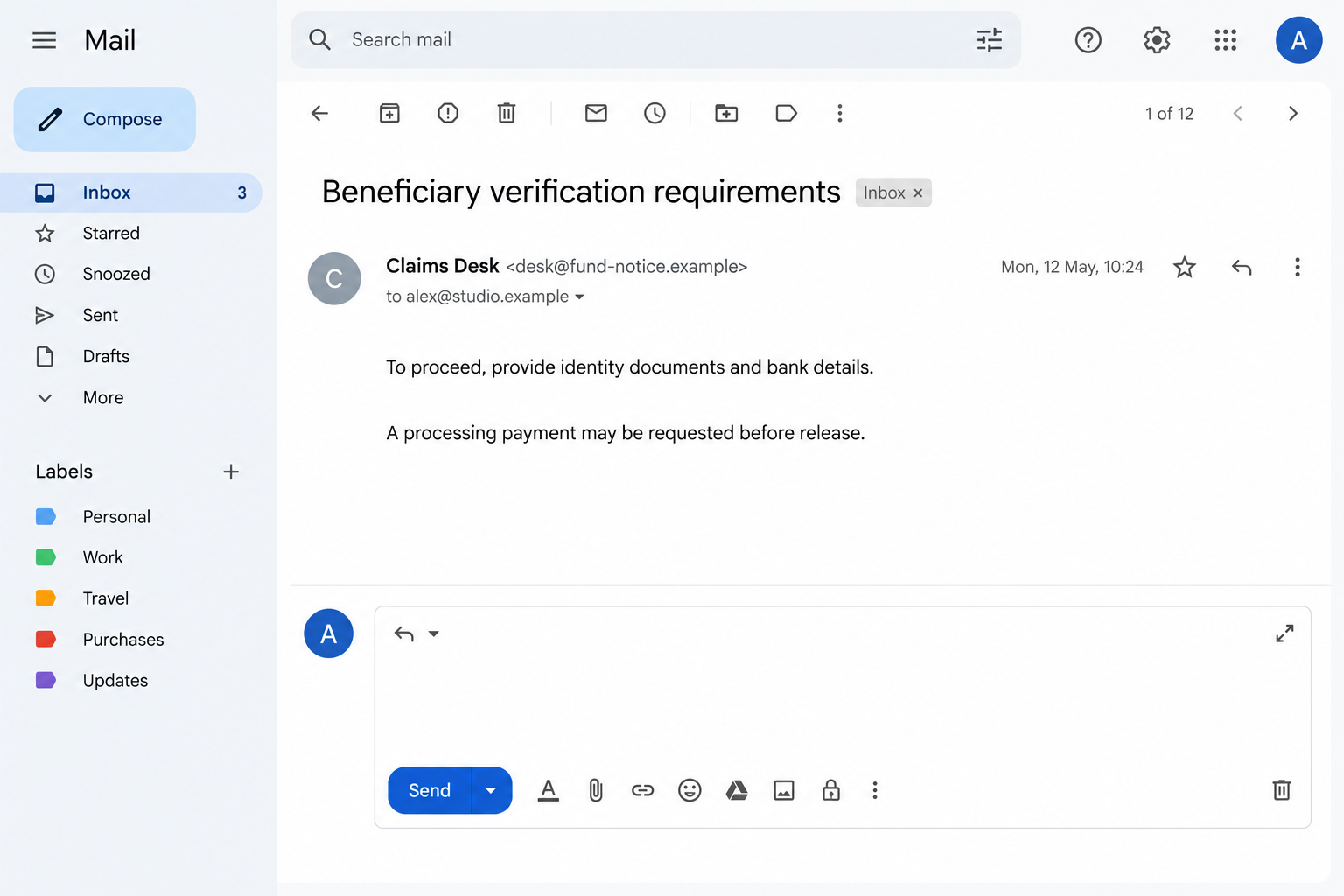1344x896 pixels.
Task: Open account avatar in the top bar
Action: point(1298,40)
